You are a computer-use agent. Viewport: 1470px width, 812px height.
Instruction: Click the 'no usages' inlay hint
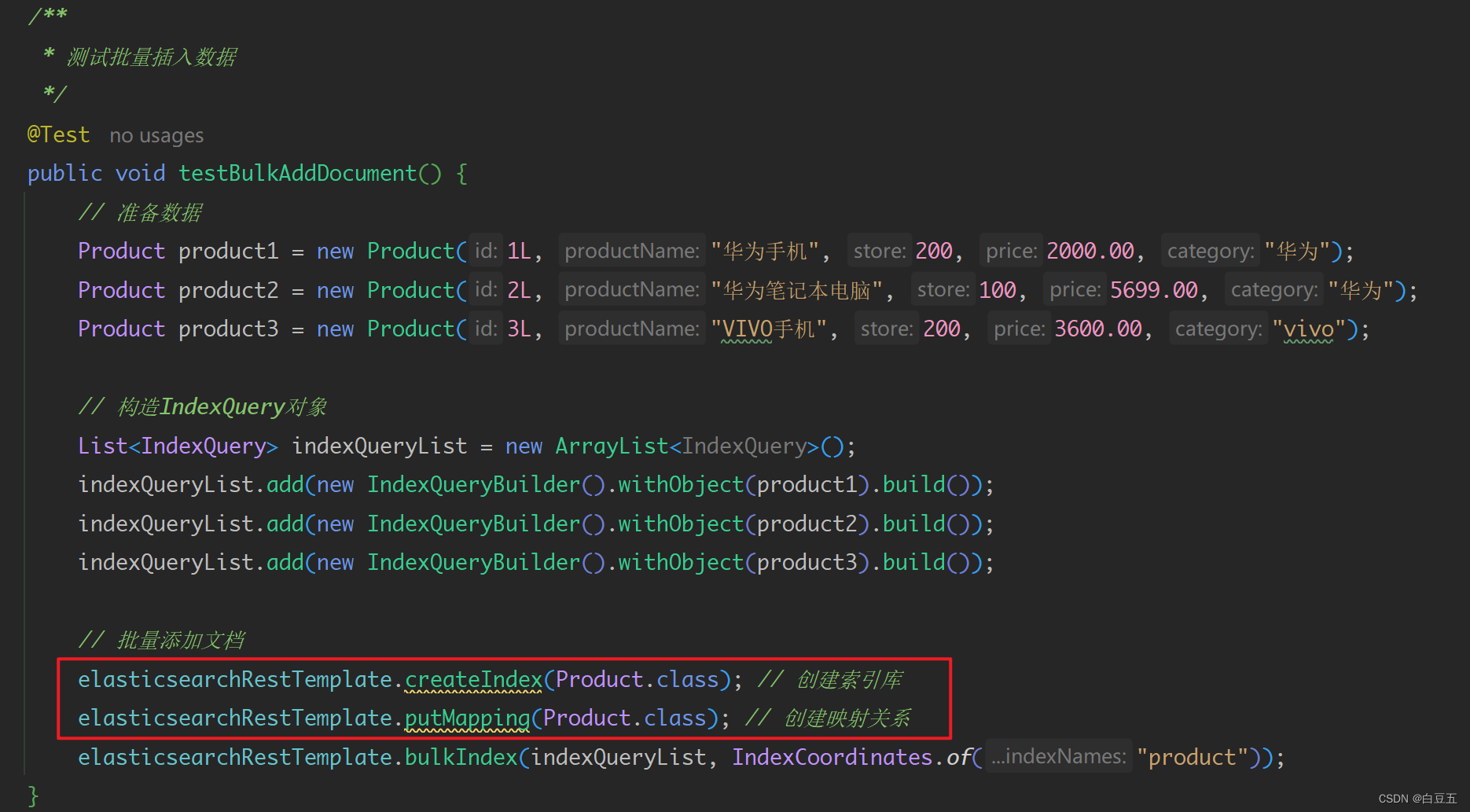pyautogui.click(x=156, y=135)
